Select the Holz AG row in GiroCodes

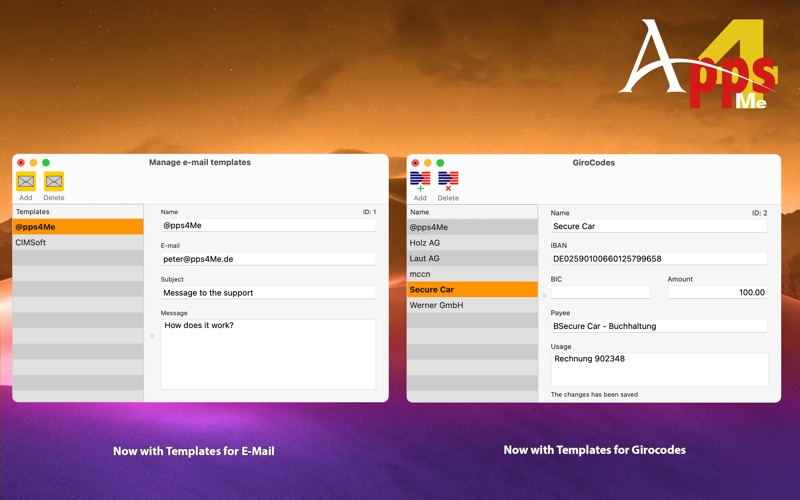point(472,243)
